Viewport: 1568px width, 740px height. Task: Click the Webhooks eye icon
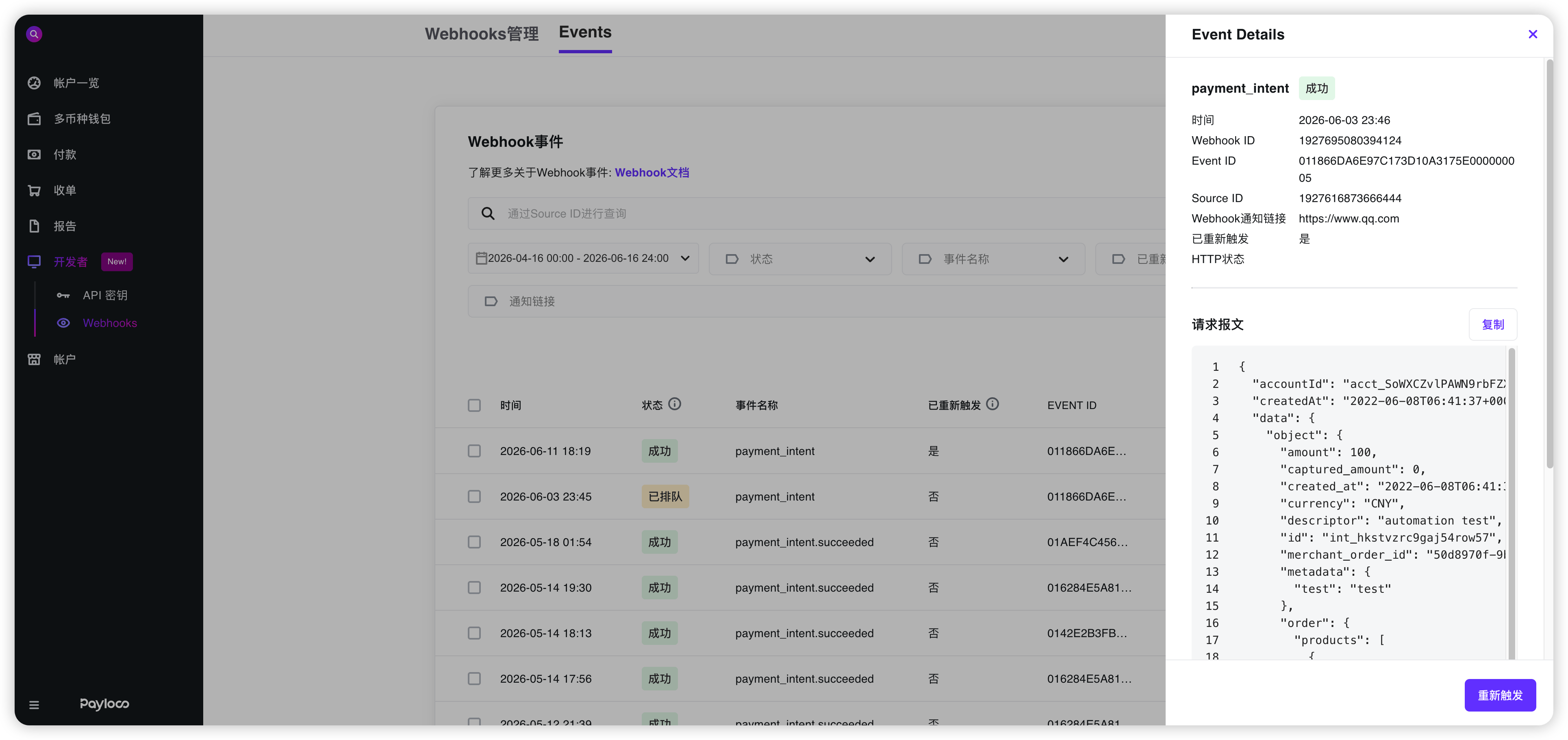click(63, 323)
